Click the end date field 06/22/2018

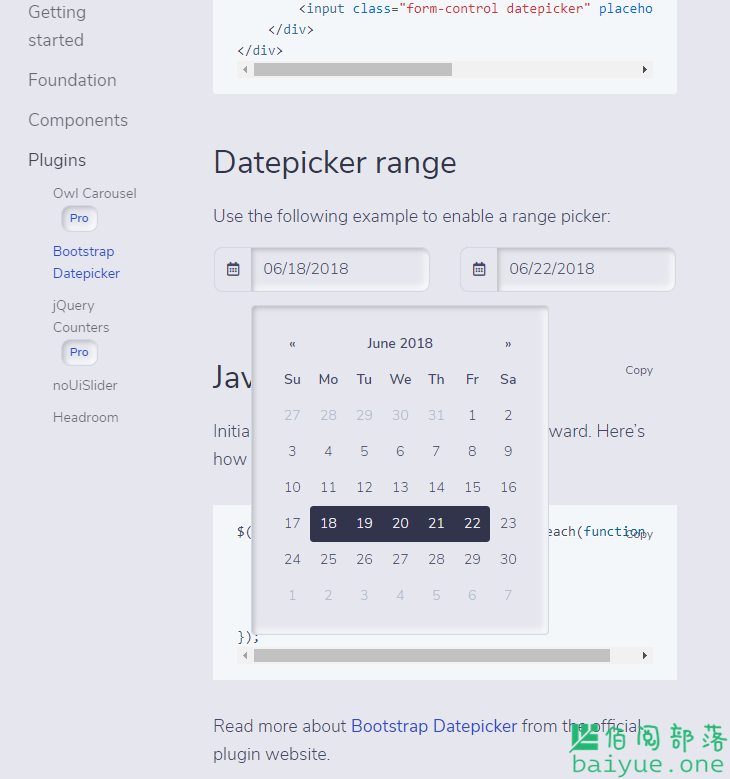pyautogui.click(x=586, y=269)
